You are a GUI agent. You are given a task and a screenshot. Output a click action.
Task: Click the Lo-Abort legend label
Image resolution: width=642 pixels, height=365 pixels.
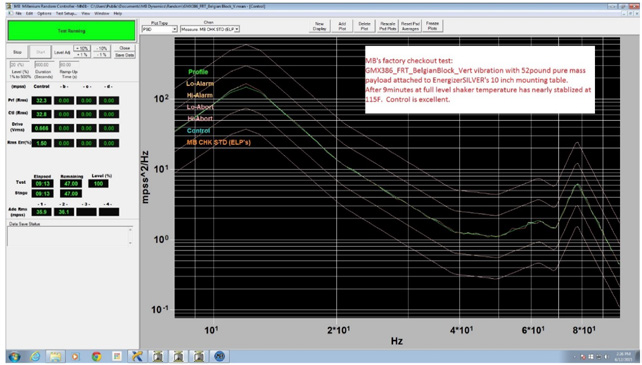coord(200,107)
